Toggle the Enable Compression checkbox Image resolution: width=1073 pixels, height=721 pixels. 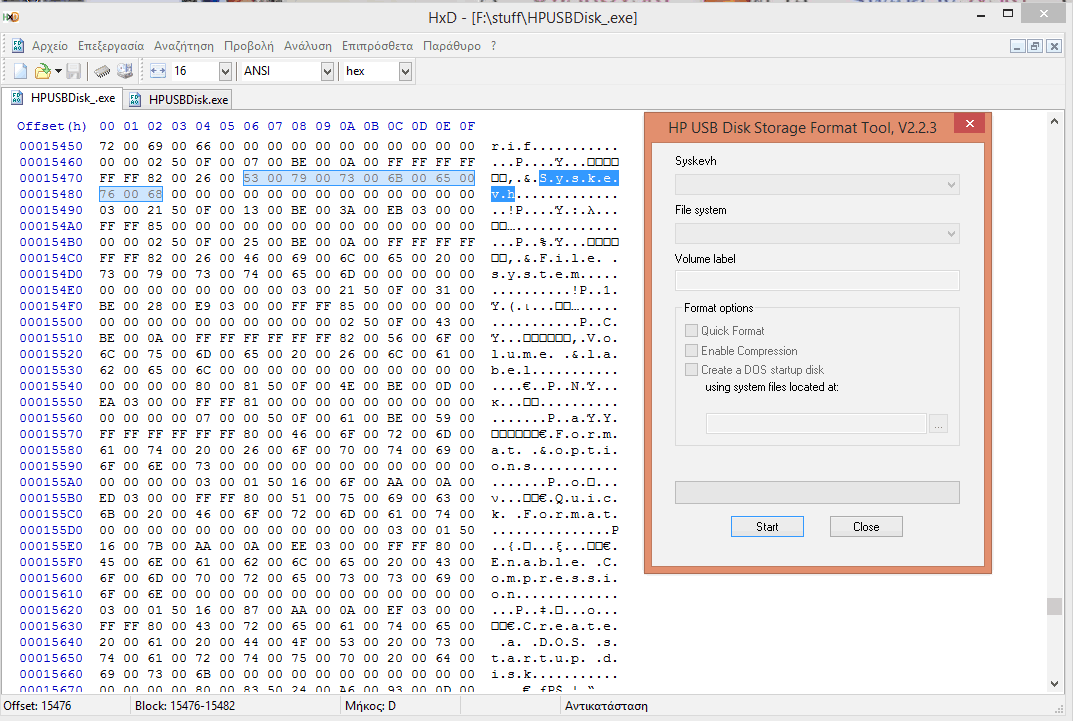(691, 351)
